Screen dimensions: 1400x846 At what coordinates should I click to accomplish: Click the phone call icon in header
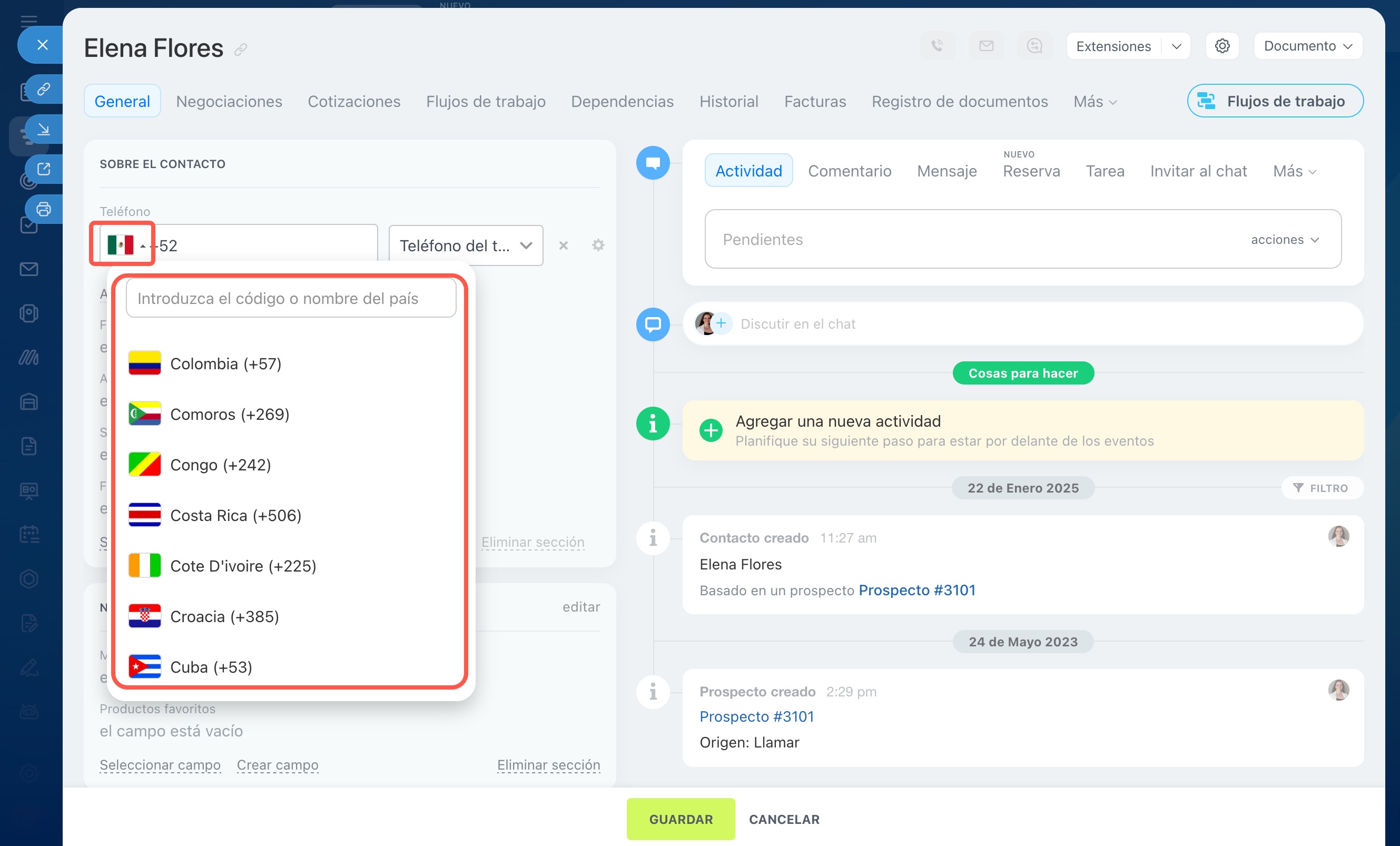[x=937, y=45]
